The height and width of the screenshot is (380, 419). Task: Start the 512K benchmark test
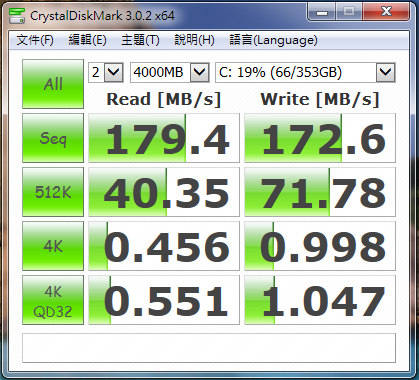coord(53,192)
